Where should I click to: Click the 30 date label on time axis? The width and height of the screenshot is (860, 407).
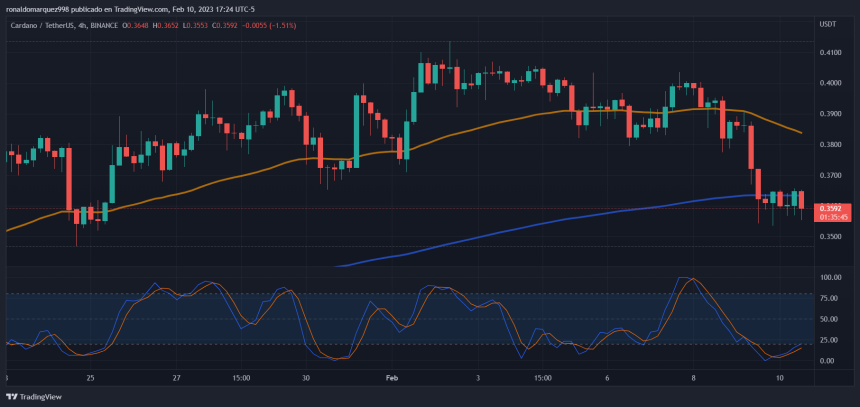(x=306, y=378)
